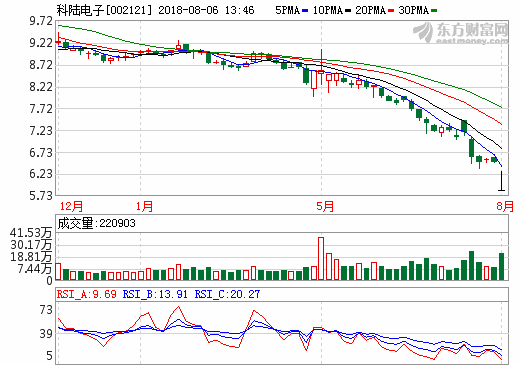Click the RSI_C:20.27 indicator readout

tap(227, 294)
